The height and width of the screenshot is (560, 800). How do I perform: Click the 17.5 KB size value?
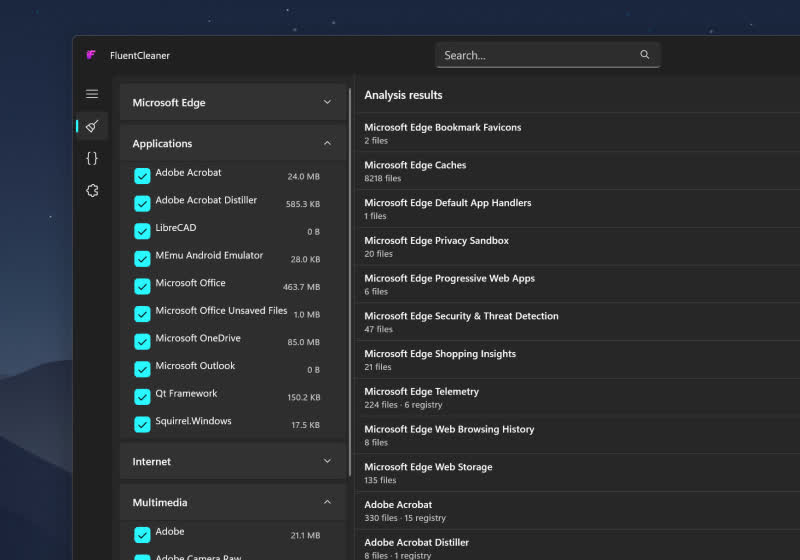[306, 425]
